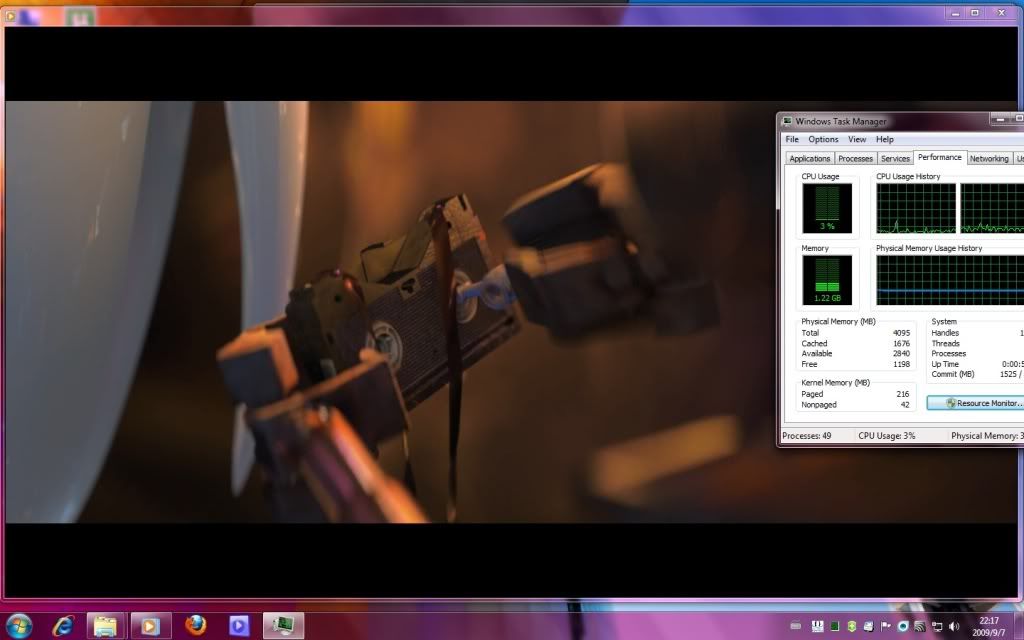Switch to the Applications tab

809,159
